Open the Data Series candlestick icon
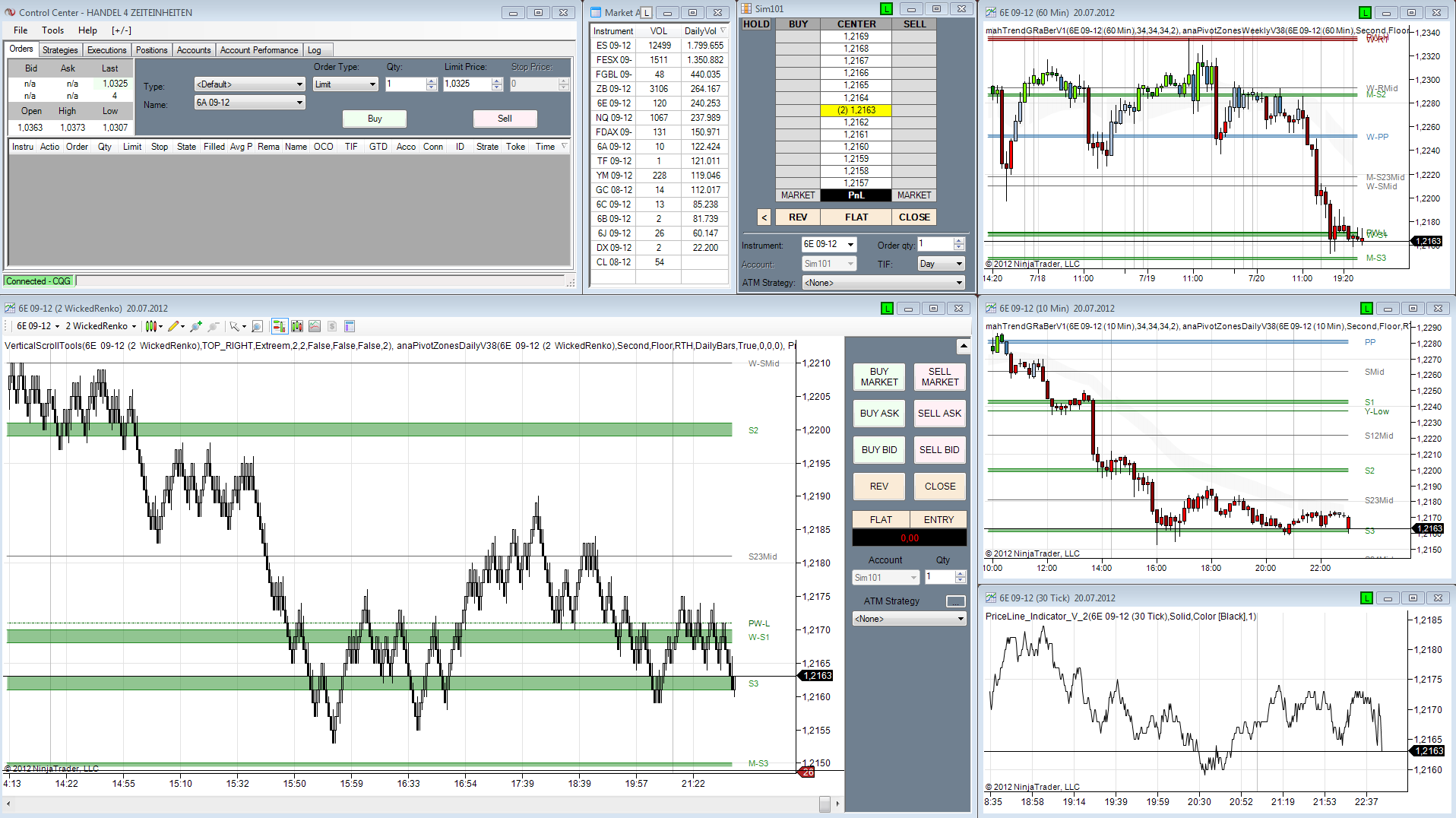Screen dimensions: 1456x818 297,326
